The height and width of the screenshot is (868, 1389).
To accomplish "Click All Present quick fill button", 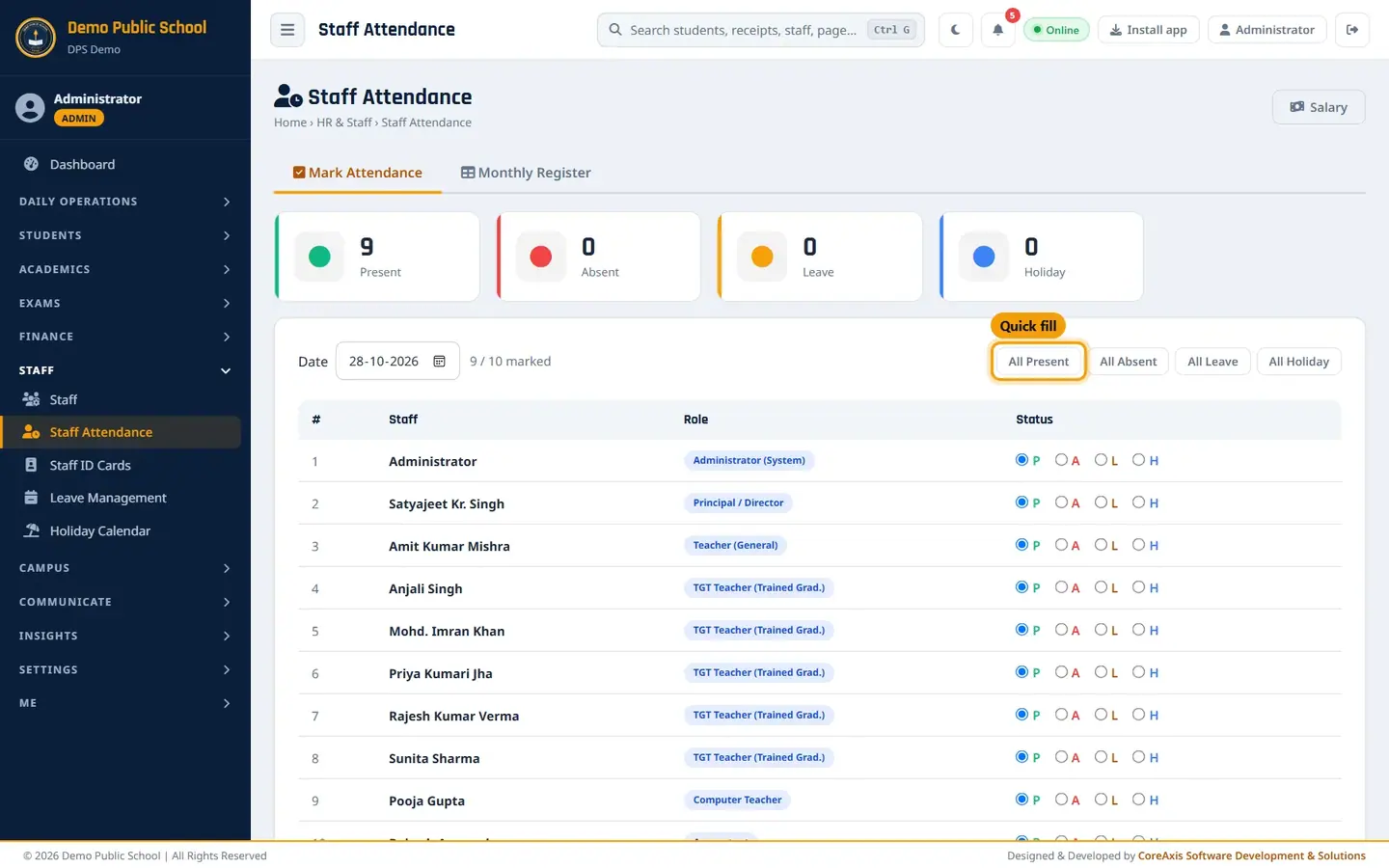I will (x=1039, y=362).
